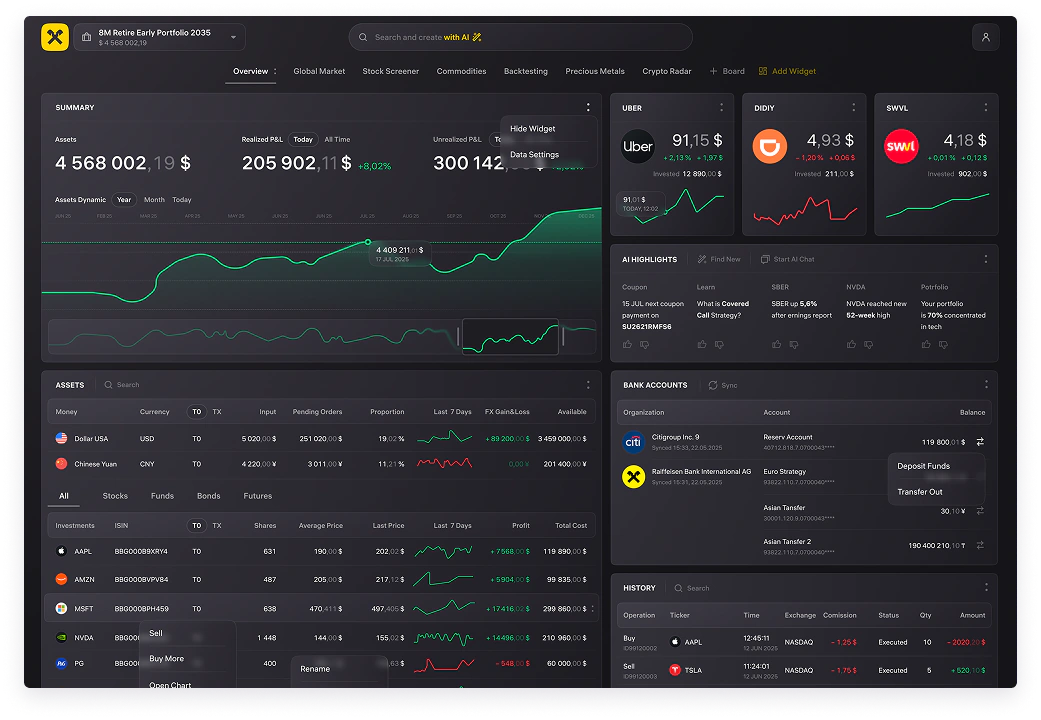The width and height of the screenshot is (1041, 720).
Task: Click the DIDIY orange logo
Action: coord(769,146)
